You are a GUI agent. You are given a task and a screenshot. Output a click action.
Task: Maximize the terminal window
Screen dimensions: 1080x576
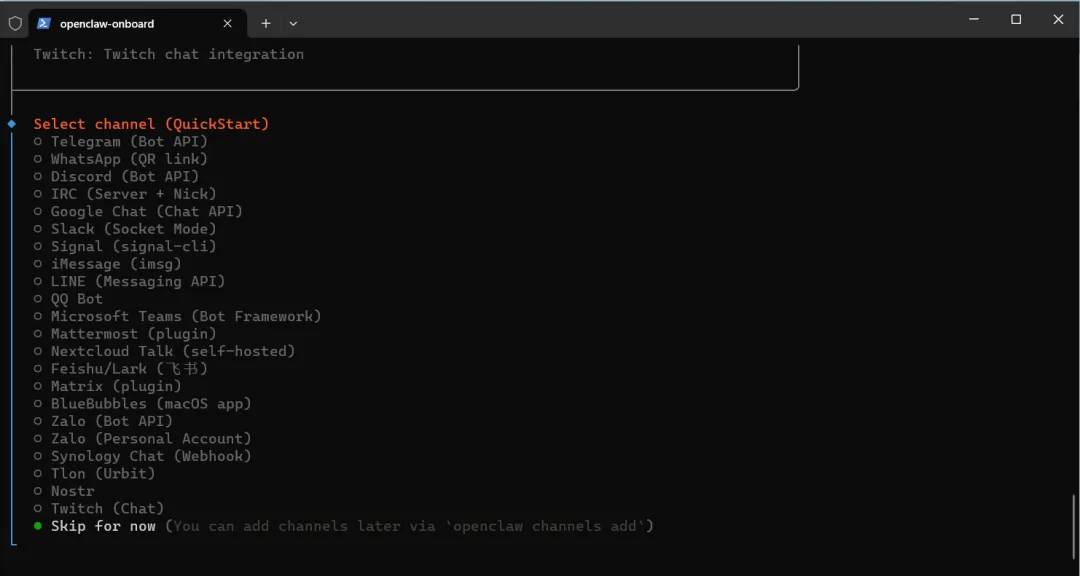click(x=1016, y=19)
